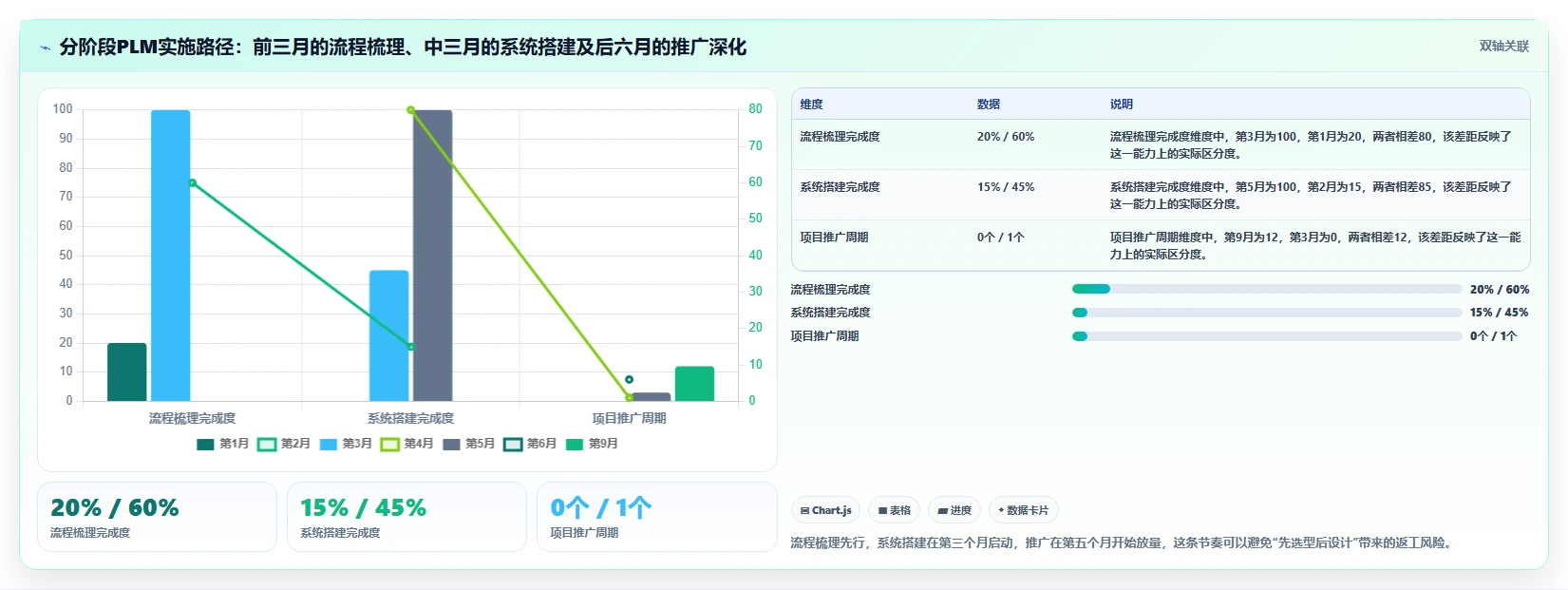Click the footer note starting 流程梳理先行

click(x=1123, y=543)
